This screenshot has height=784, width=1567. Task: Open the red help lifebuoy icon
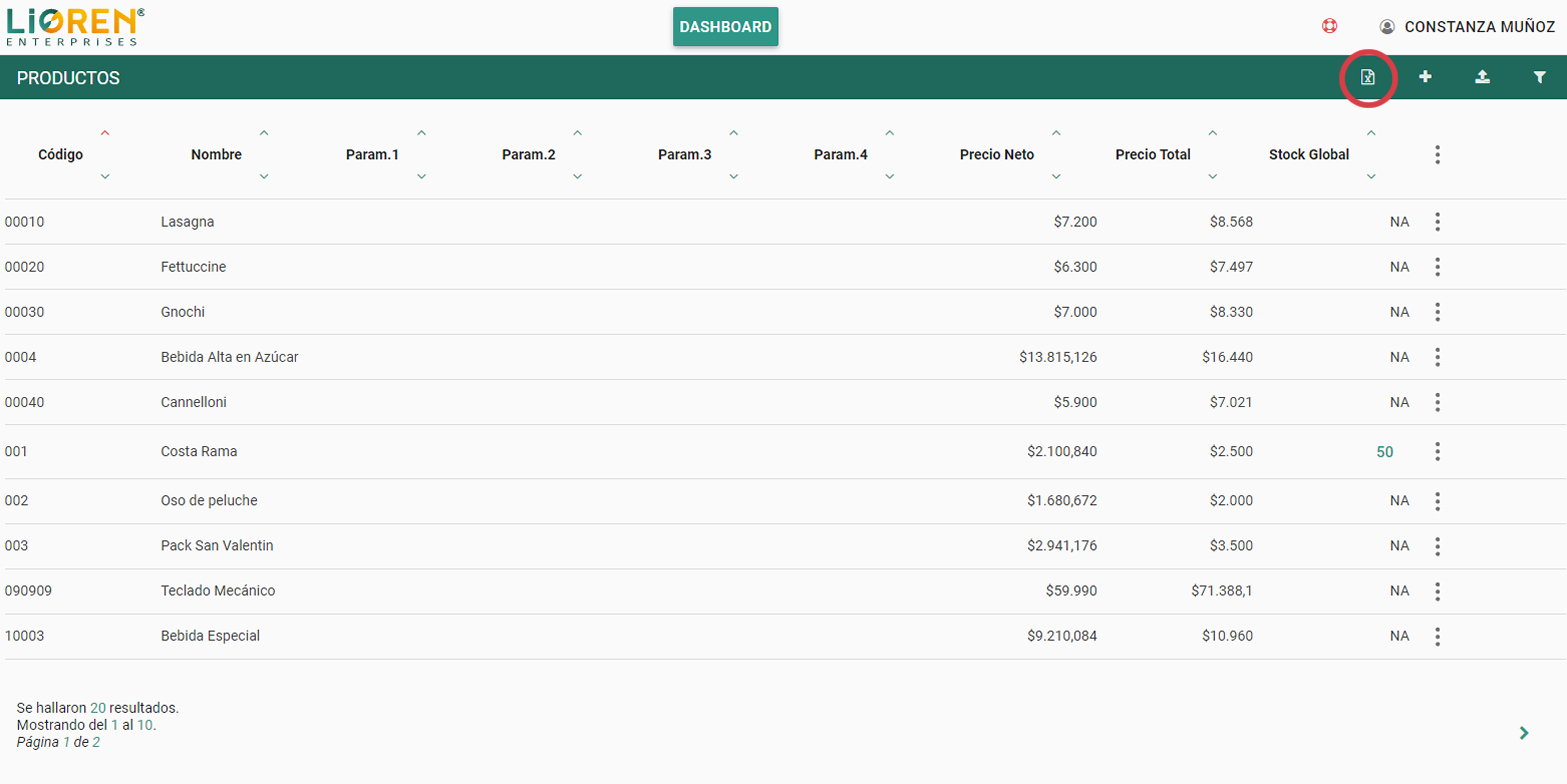(1330, 26)
